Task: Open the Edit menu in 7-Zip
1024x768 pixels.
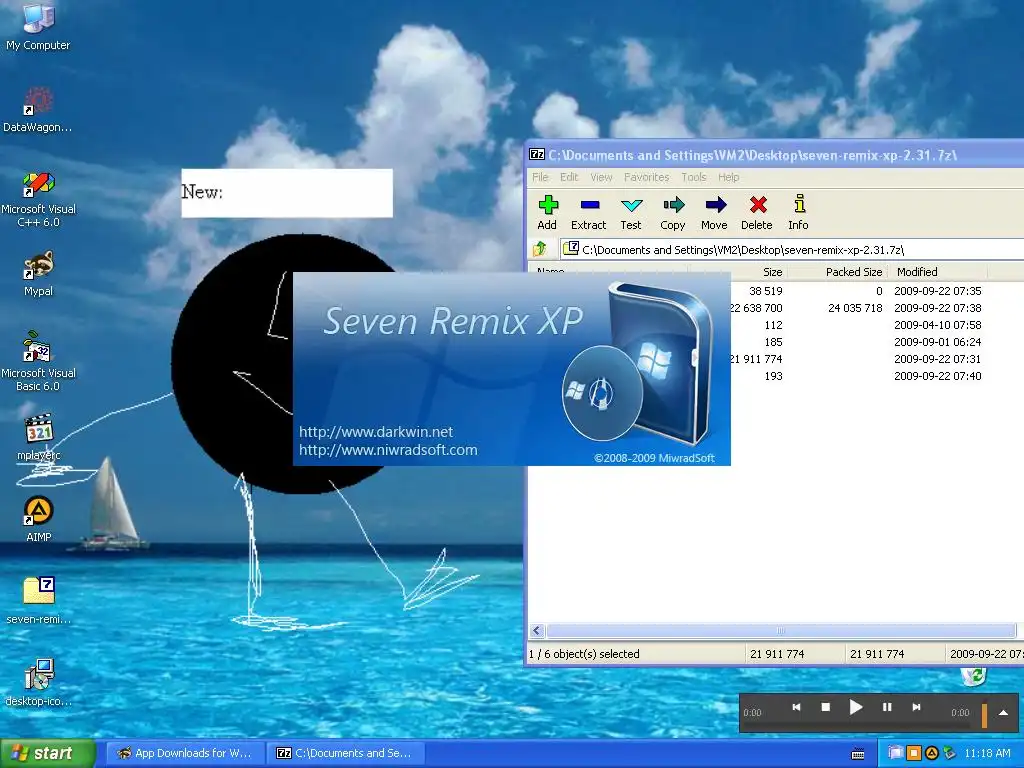Action: pos(569,177)
